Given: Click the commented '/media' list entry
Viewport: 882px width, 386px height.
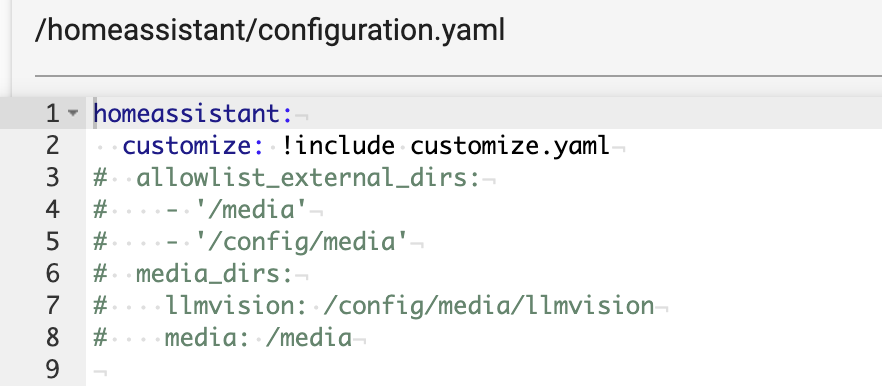Looking at the screenshot, I should coord(251,210).
